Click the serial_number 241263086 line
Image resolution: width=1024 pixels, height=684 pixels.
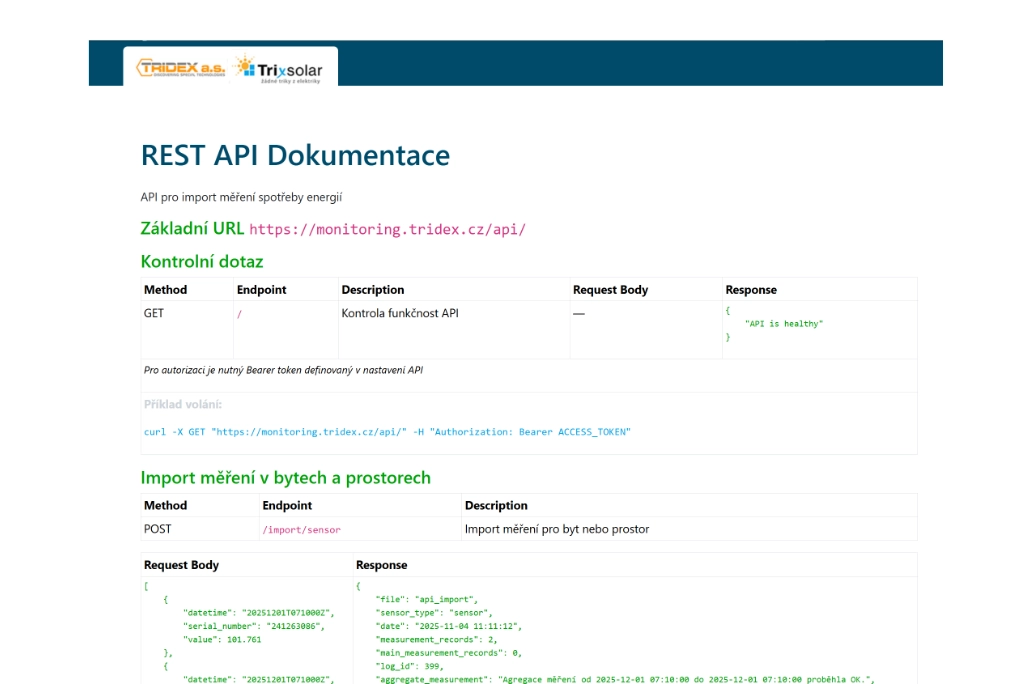click(253, 626)
